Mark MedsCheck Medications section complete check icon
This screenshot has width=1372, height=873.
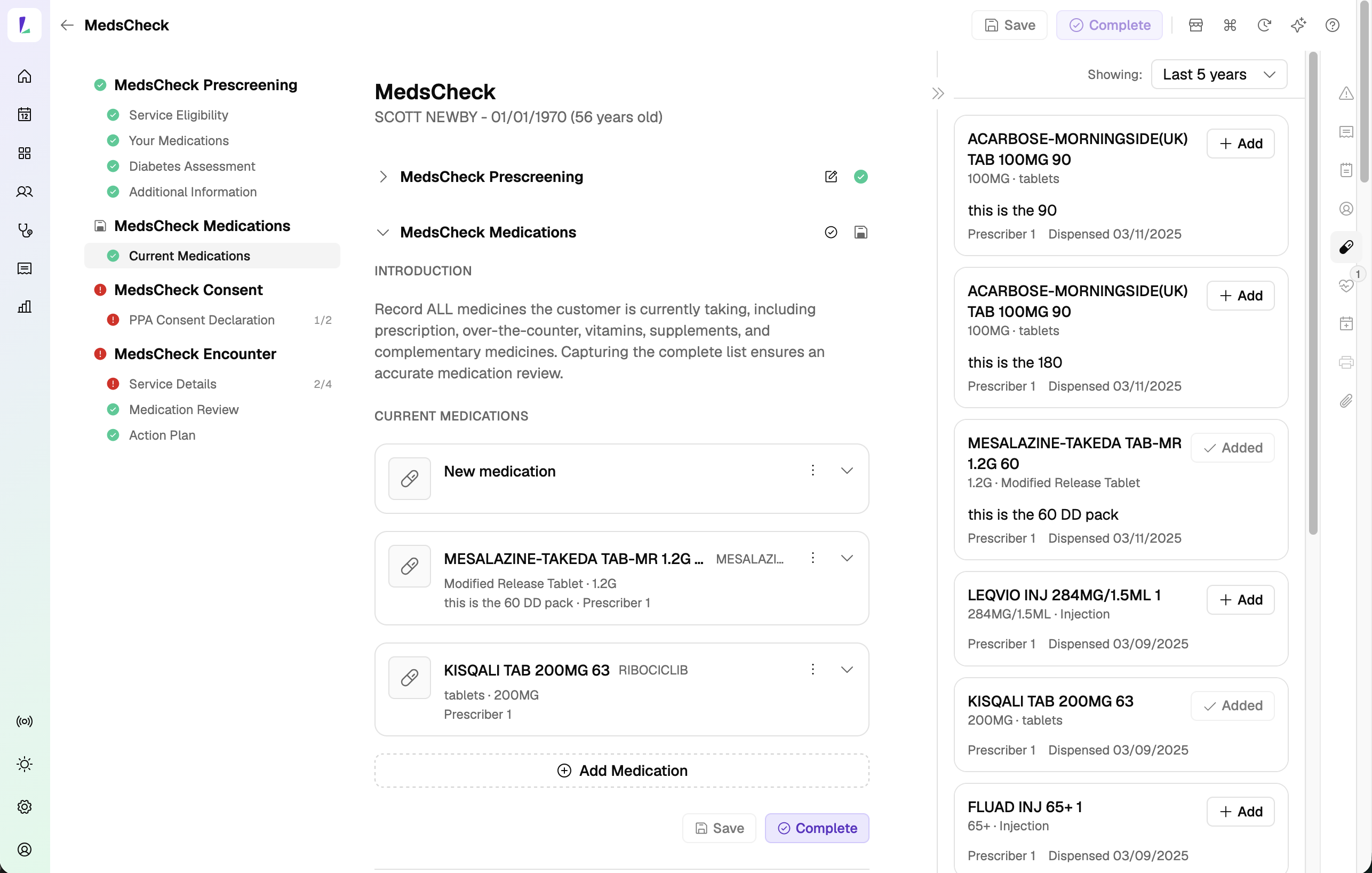click(x=831, y=233)
